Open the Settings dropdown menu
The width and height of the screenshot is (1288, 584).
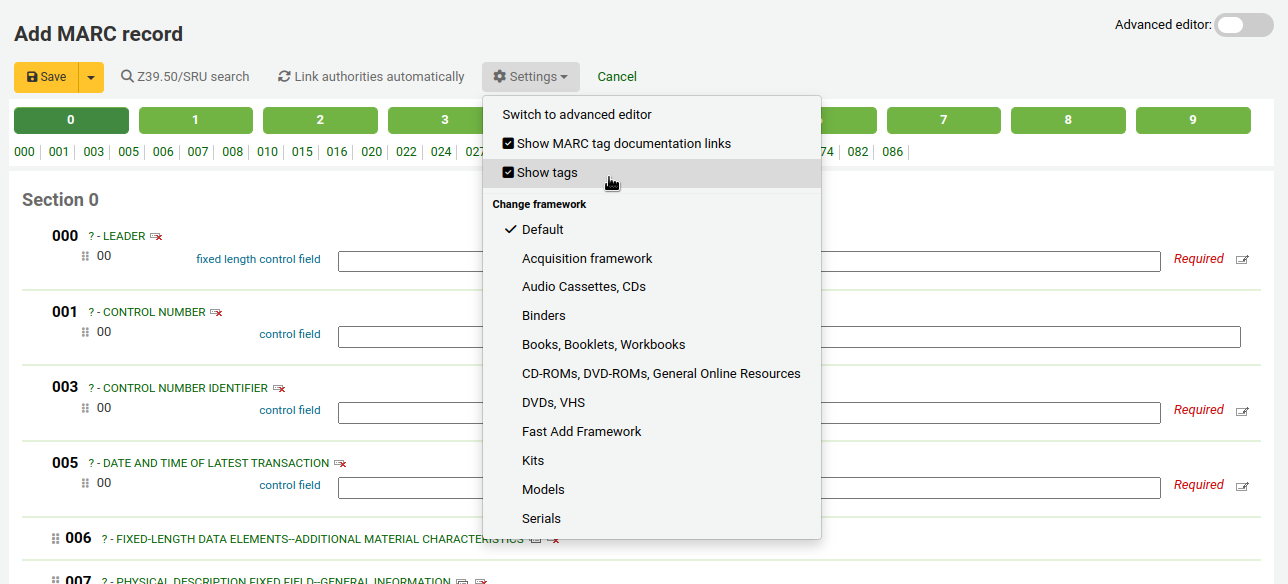[x=530, y=76]
